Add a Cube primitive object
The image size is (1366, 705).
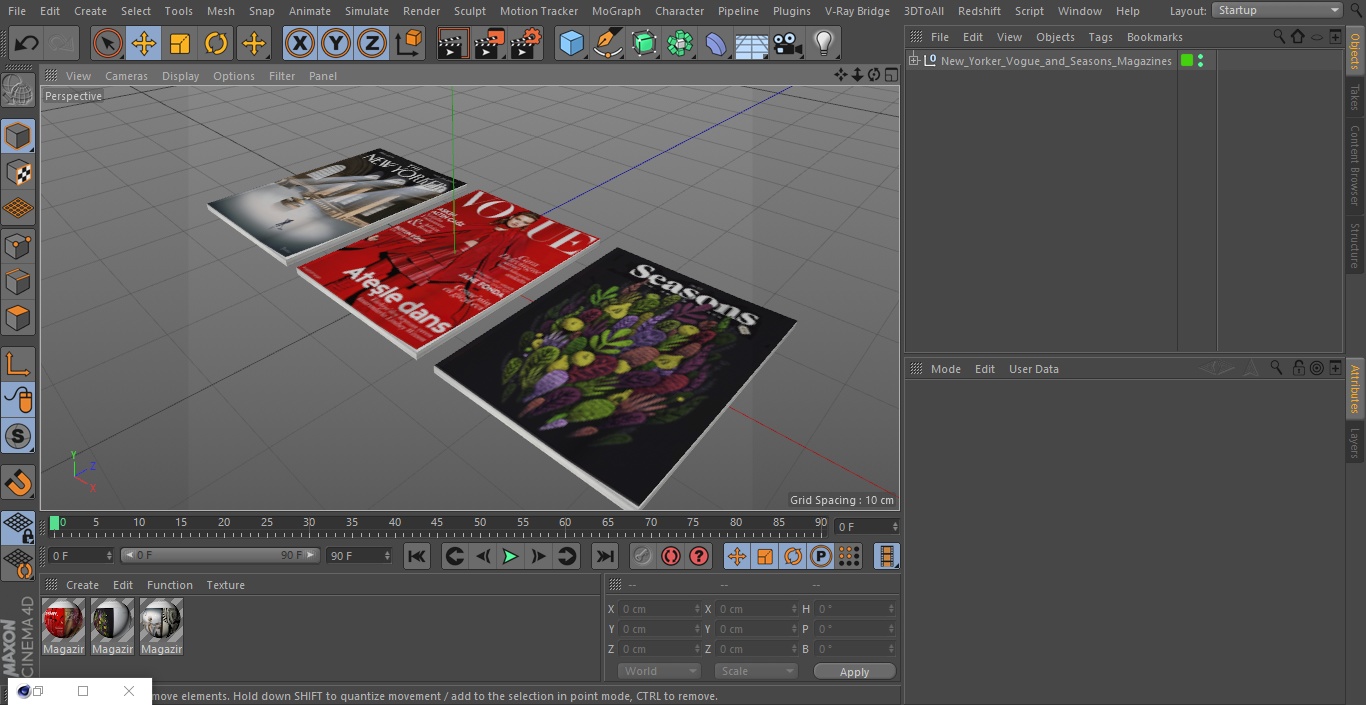571,43
